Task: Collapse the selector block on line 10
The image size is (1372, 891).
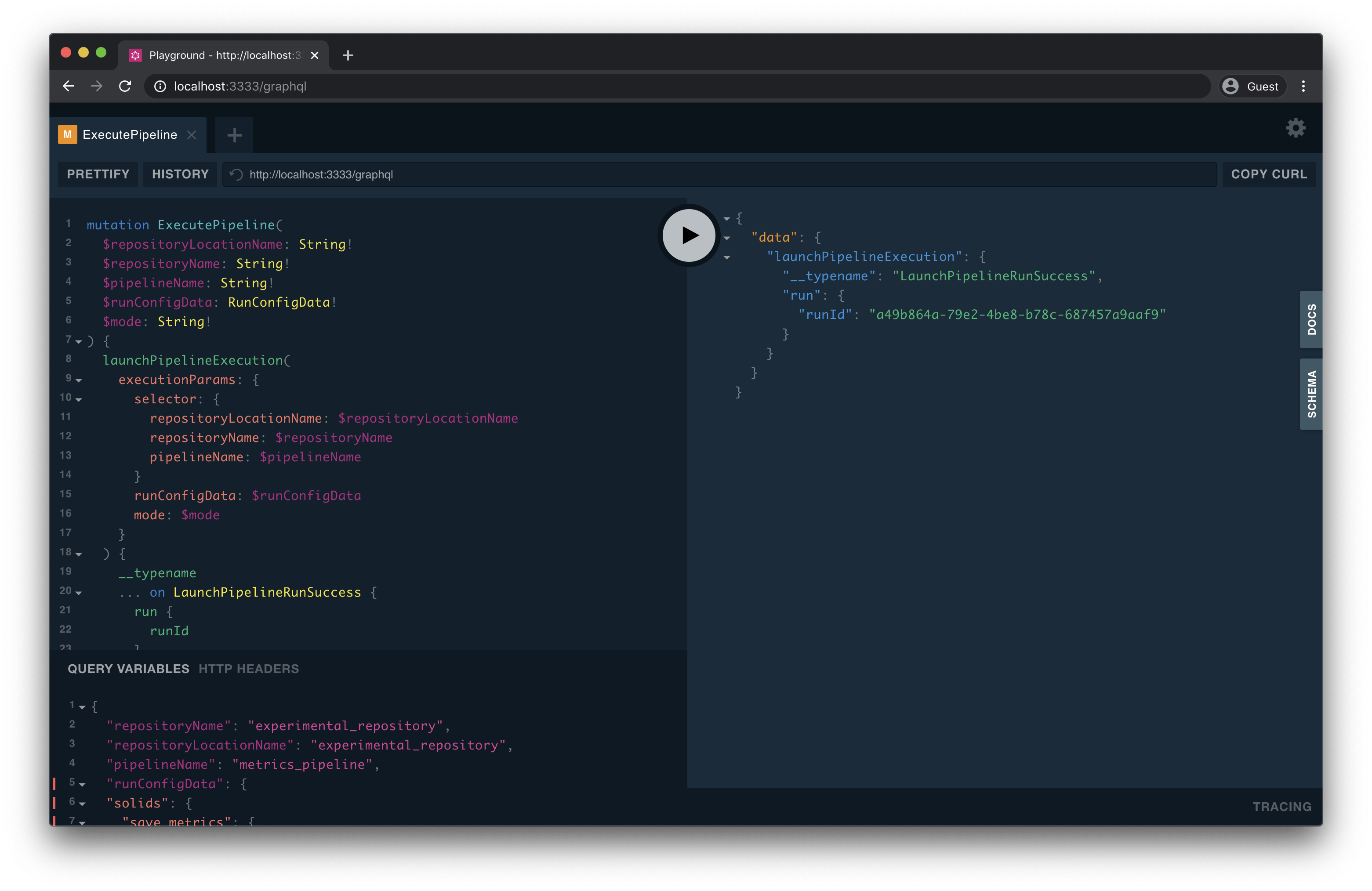Action: [78, 399]
